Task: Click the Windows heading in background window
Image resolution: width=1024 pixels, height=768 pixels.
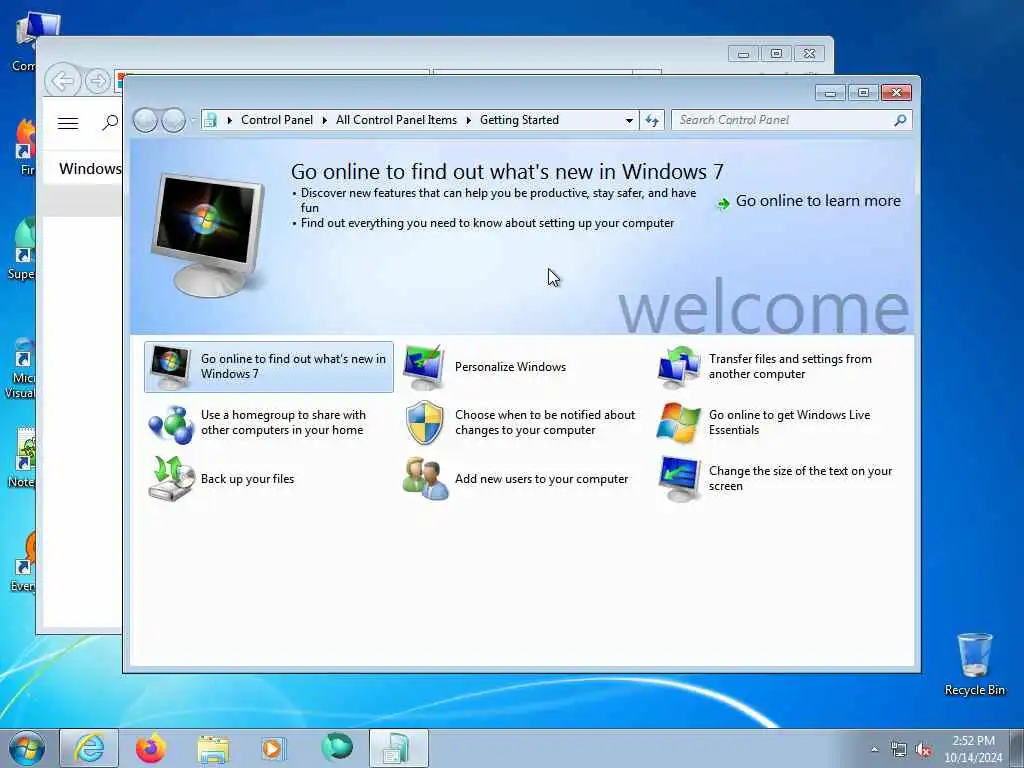Action: (x=90, y=169)
